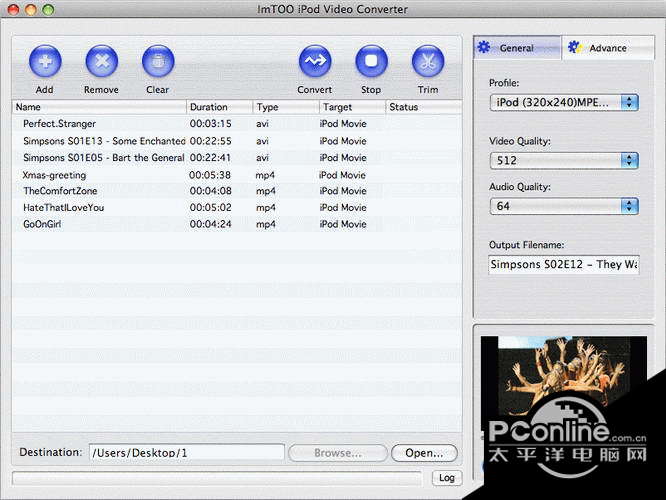
Task: Open the Profile dropdown iPod (320x240)MPE...
Action: click(564, 102)
